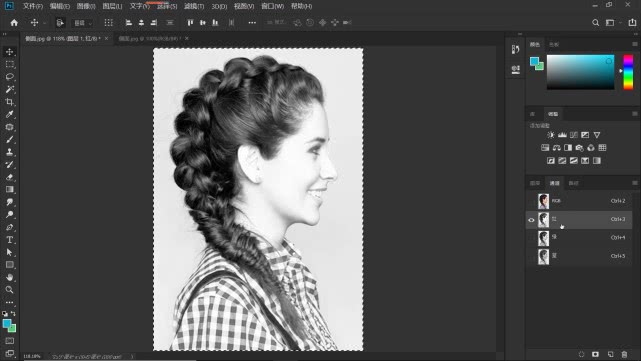The width and height of the screenshot is (641, 361).
Task: Click align top edges icon
Action: click(x=190, y=23)
